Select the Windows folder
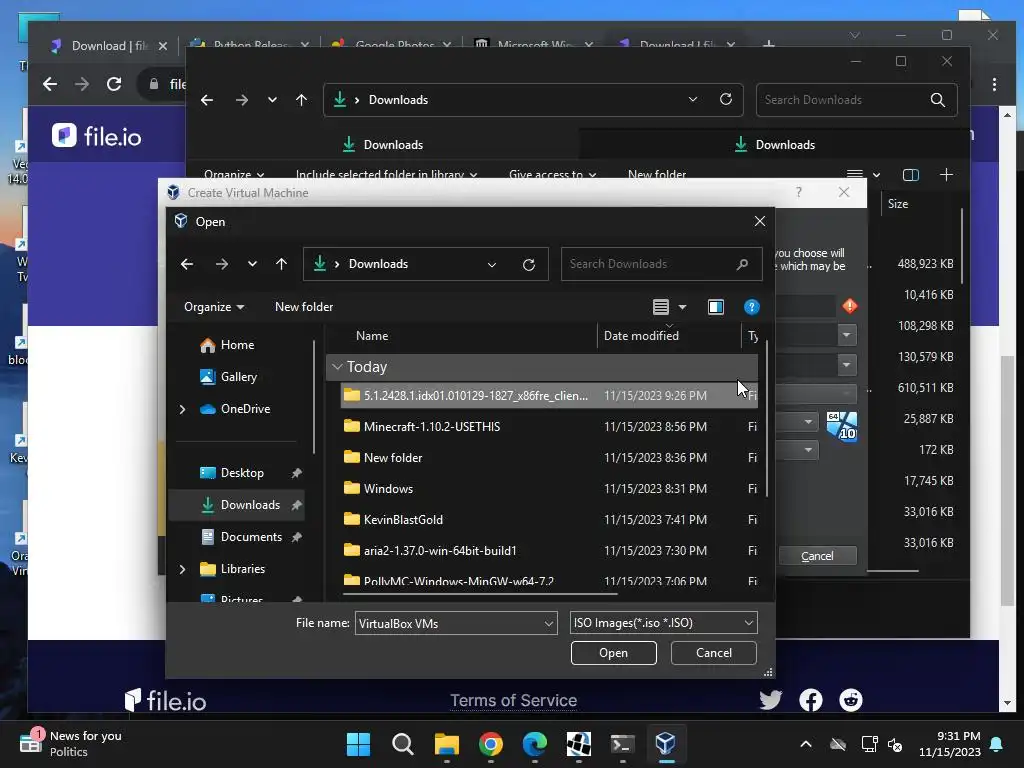Viewport: 1024px width, 768px height. point(549,488)
